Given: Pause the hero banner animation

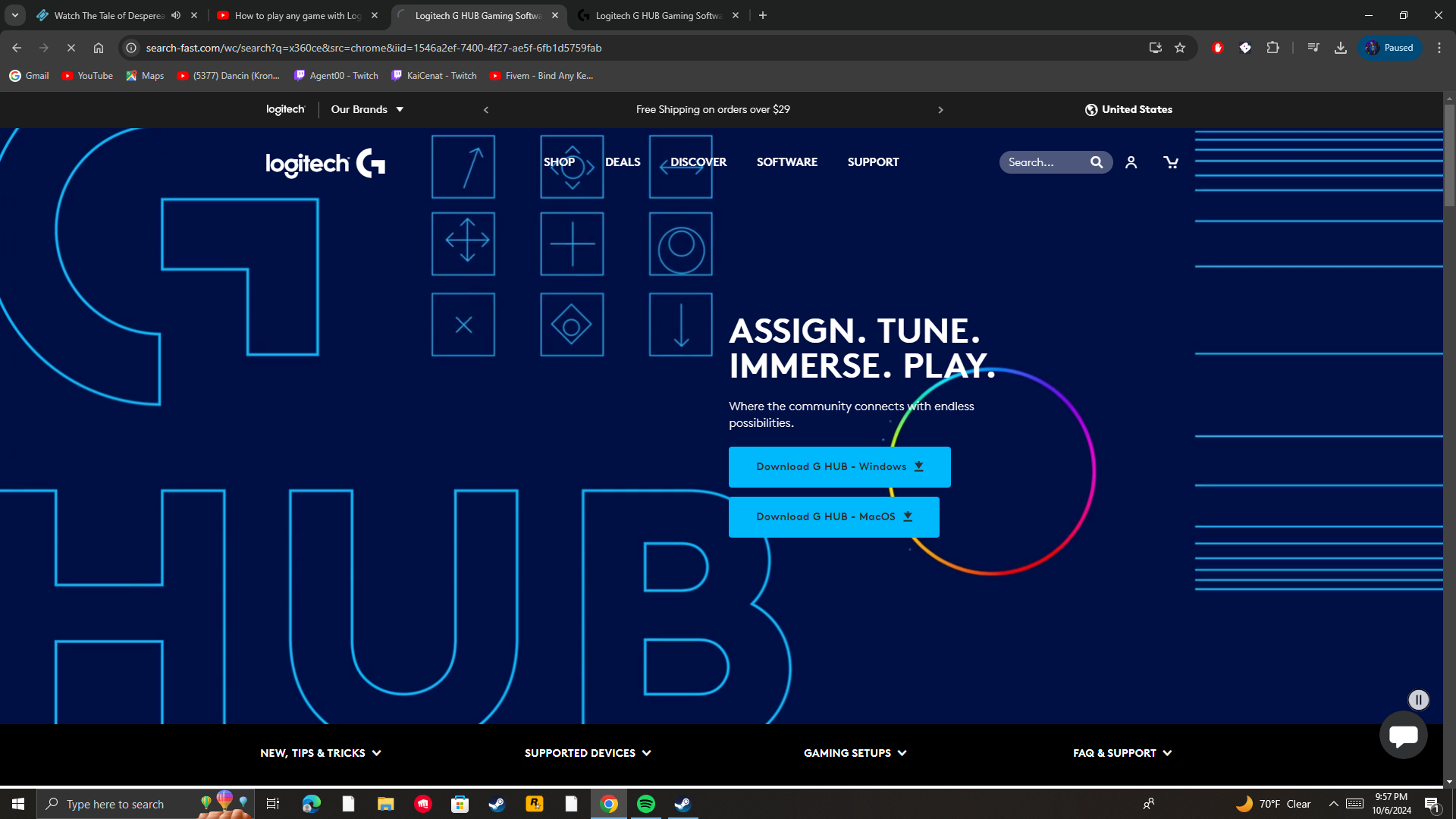Looking at the screenshot, I should [1418, 700].
